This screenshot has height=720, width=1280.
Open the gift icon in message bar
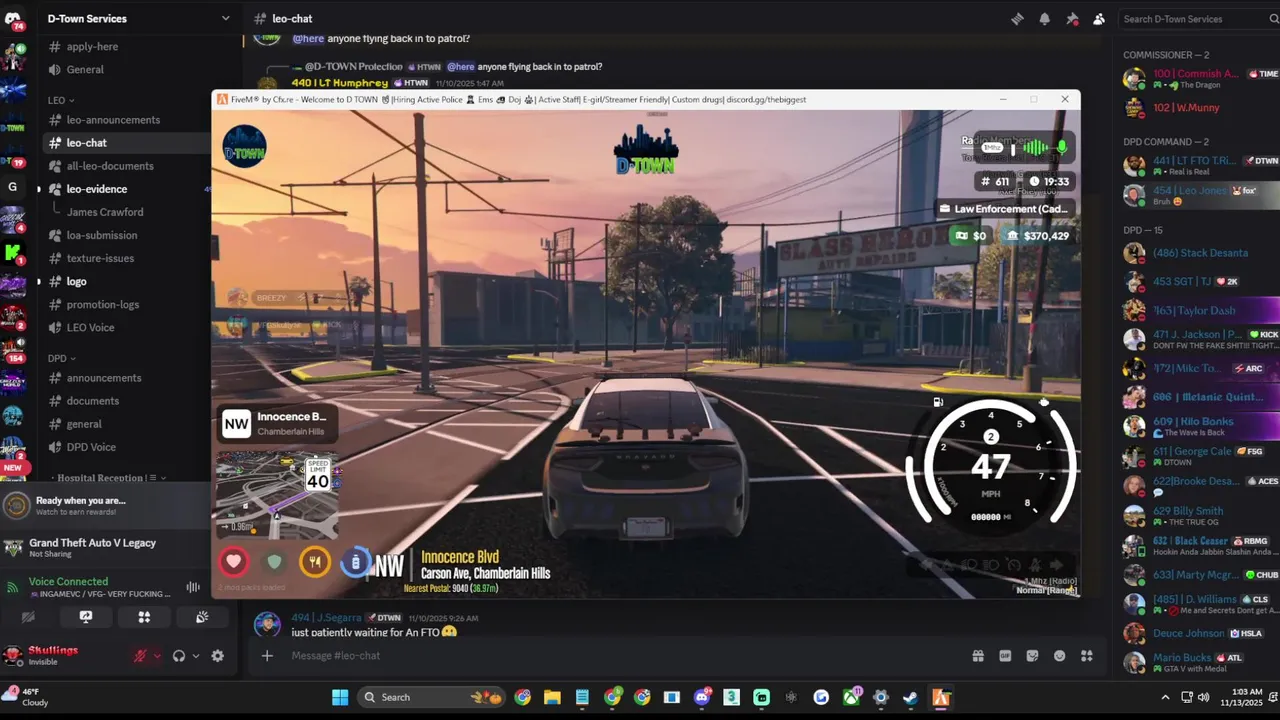(x=978, y=656)
